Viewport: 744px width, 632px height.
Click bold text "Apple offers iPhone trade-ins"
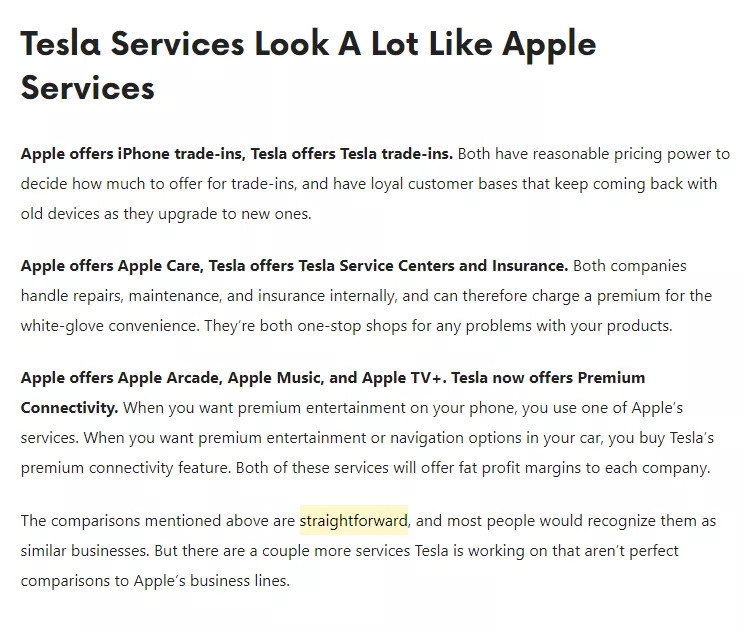coord(132,154)
